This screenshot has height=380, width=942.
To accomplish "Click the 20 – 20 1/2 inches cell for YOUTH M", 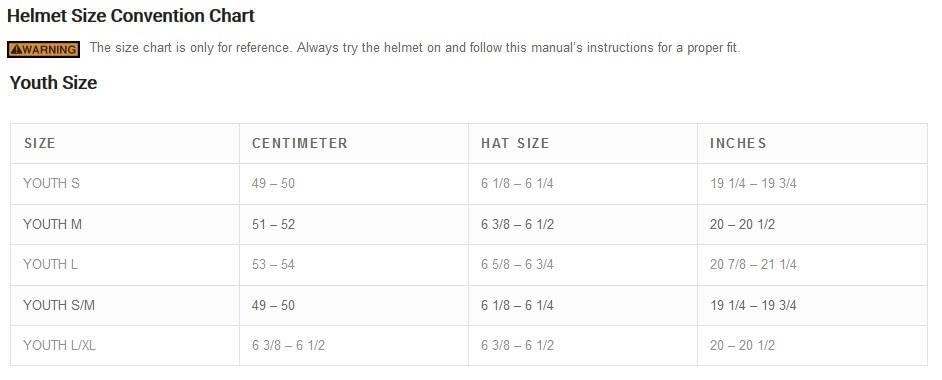I will coord(743,225).
